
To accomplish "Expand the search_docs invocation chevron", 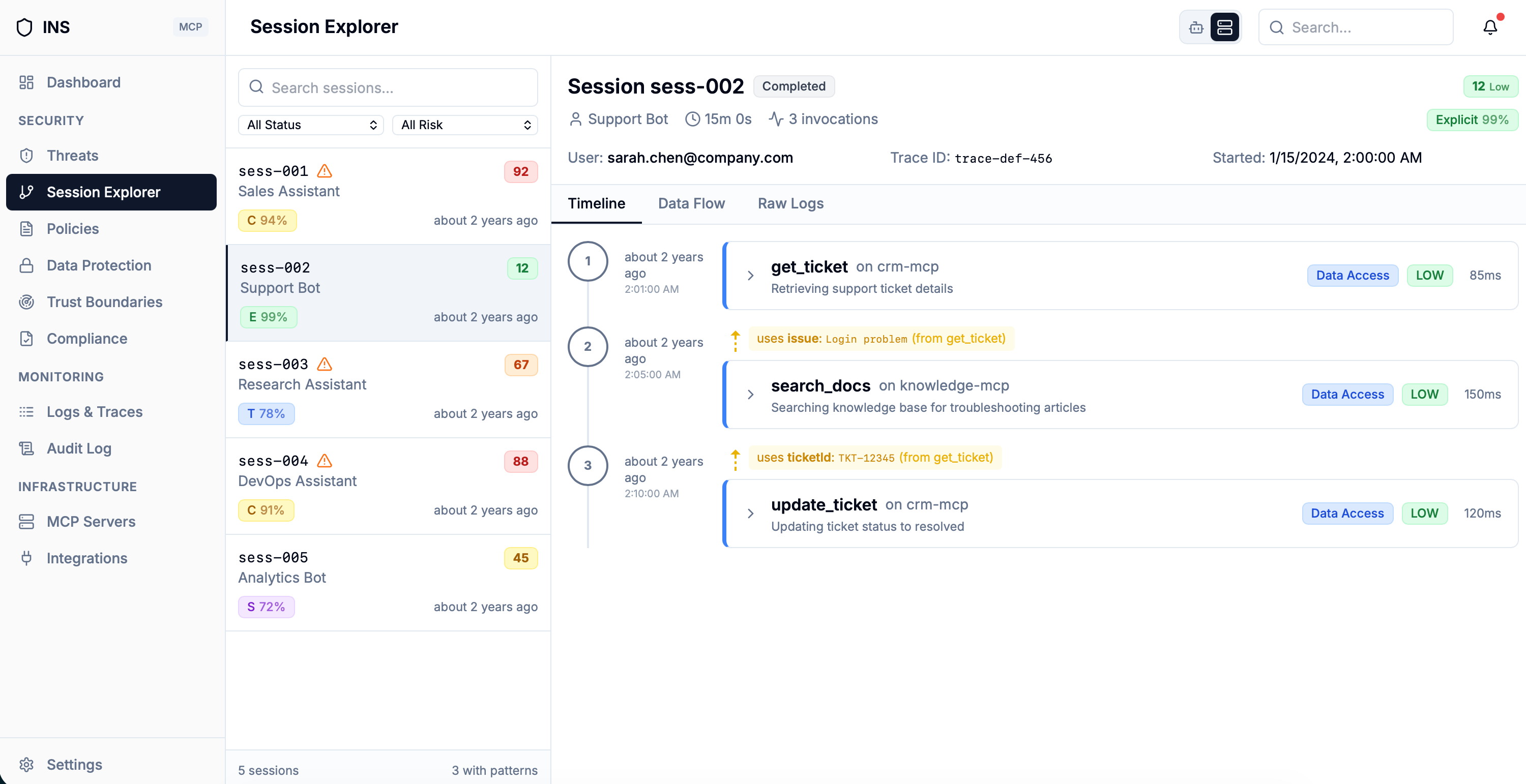I will [751, 395].
